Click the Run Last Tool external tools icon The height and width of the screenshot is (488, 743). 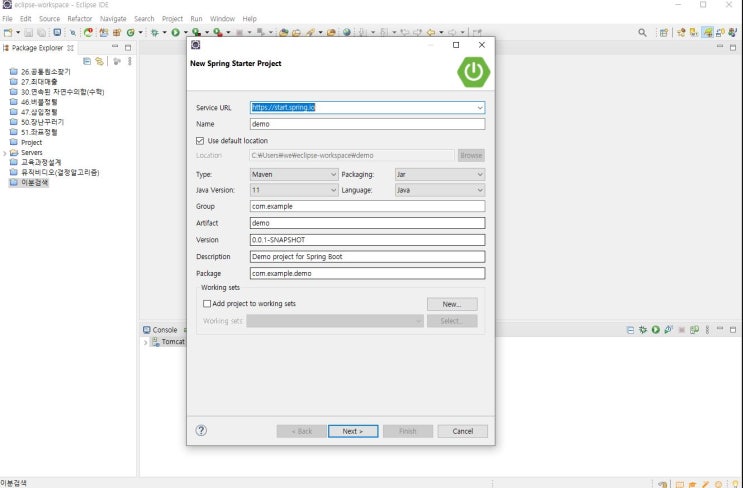pos(217,33)
